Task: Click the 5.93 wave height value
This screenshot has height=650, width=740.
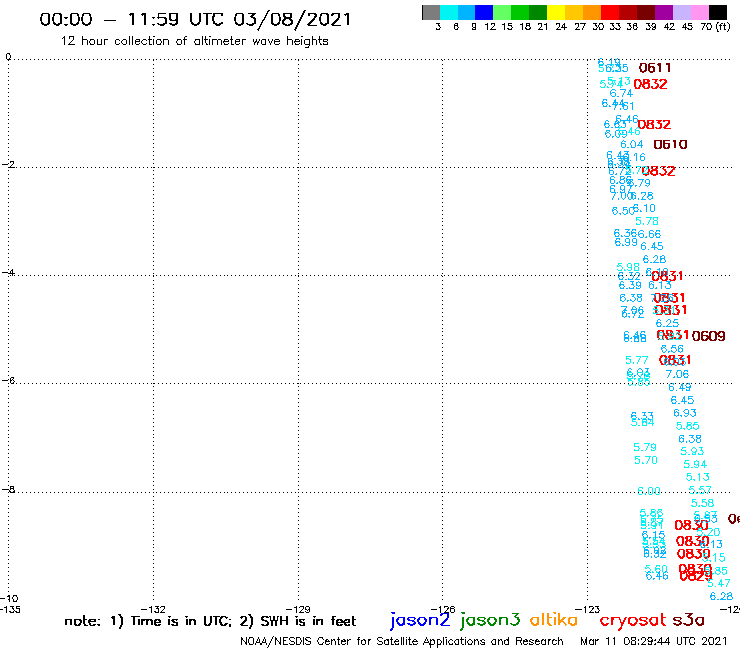Action: point(692,451)
